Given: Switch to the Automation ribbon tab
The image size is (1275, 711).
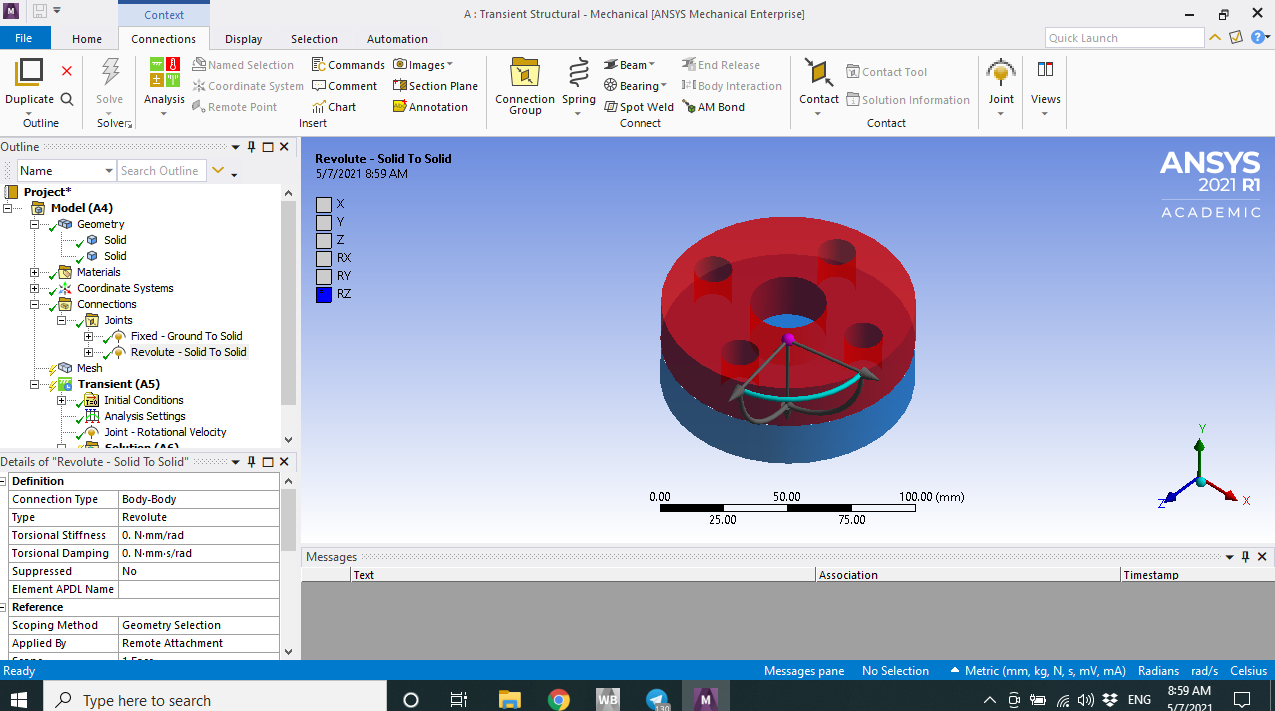Looking at the screenshot, I should [397, 39].
